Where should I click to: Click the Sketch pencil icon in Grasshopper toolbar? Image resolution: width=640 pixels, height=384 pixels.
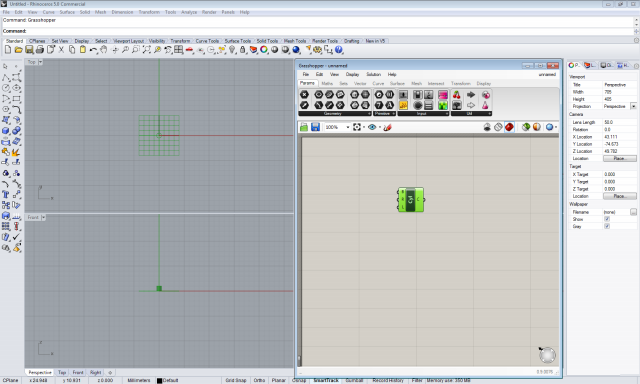[x=388, y=127]
